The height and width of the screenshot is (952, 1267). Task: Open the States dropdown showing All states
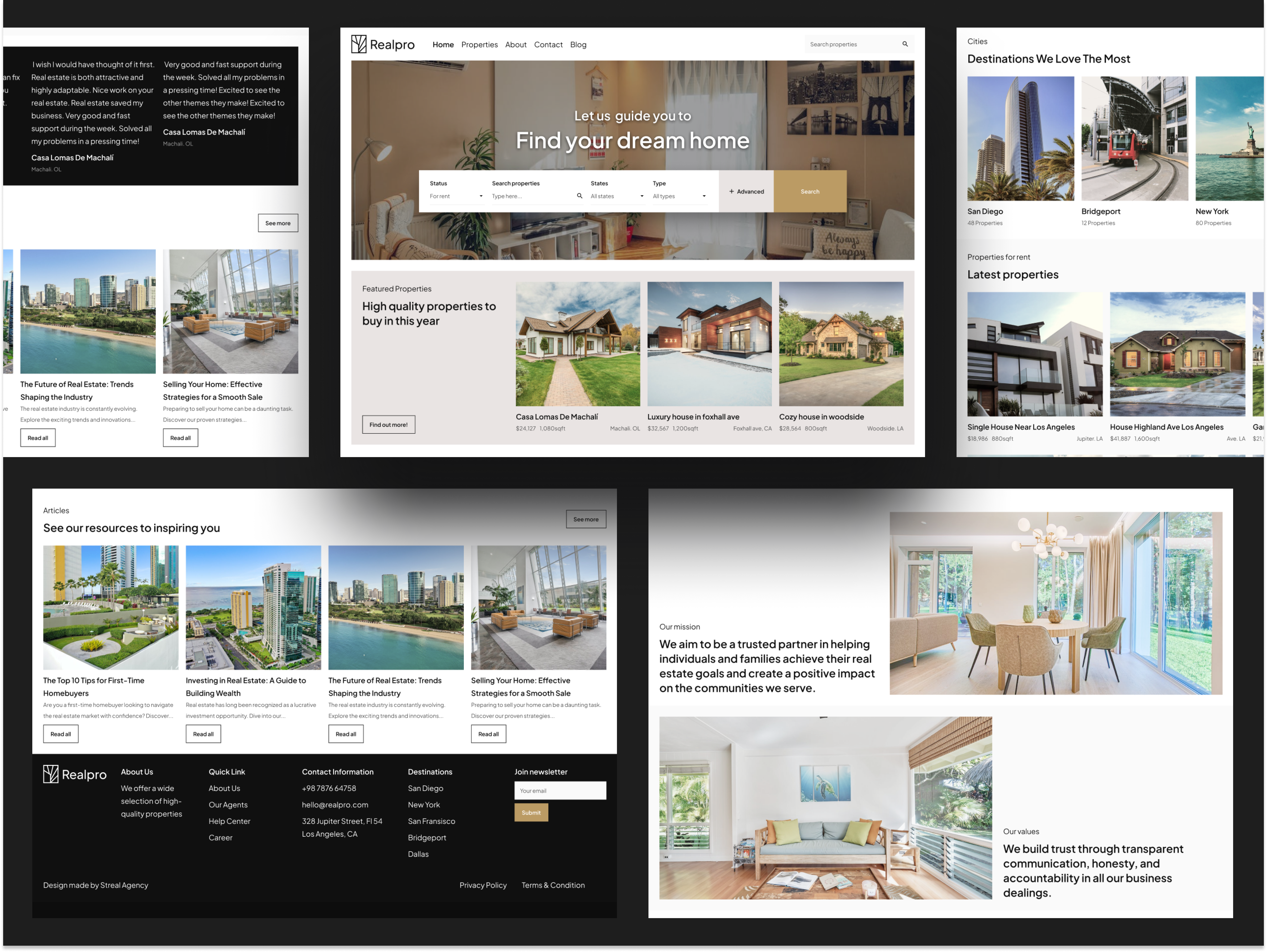pos(617,196)
